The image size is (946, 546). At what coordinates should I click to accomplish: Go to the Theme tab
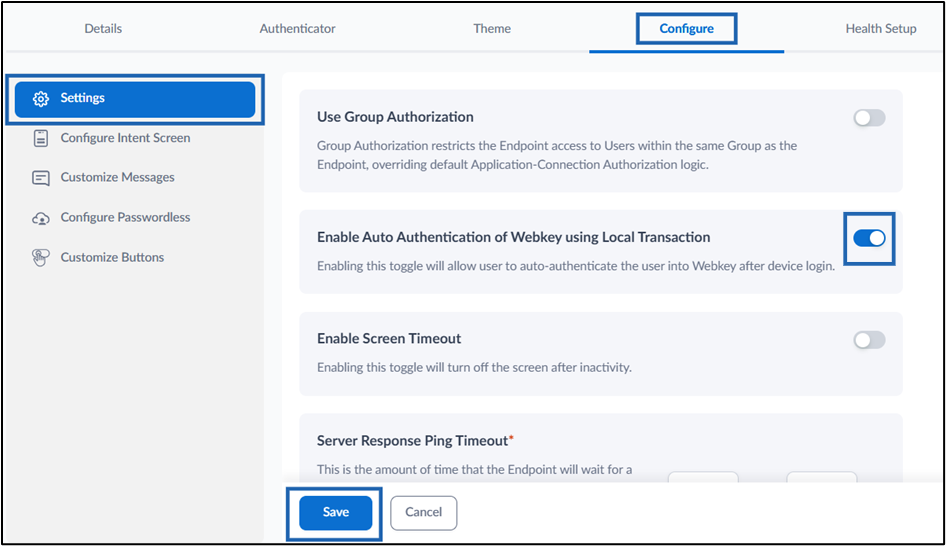tap(492, 28)
